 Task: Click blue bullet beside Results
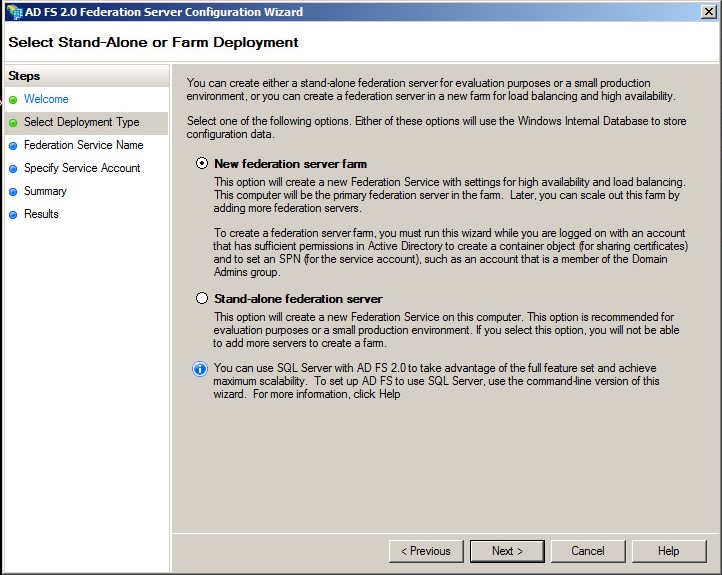(13, 215)
